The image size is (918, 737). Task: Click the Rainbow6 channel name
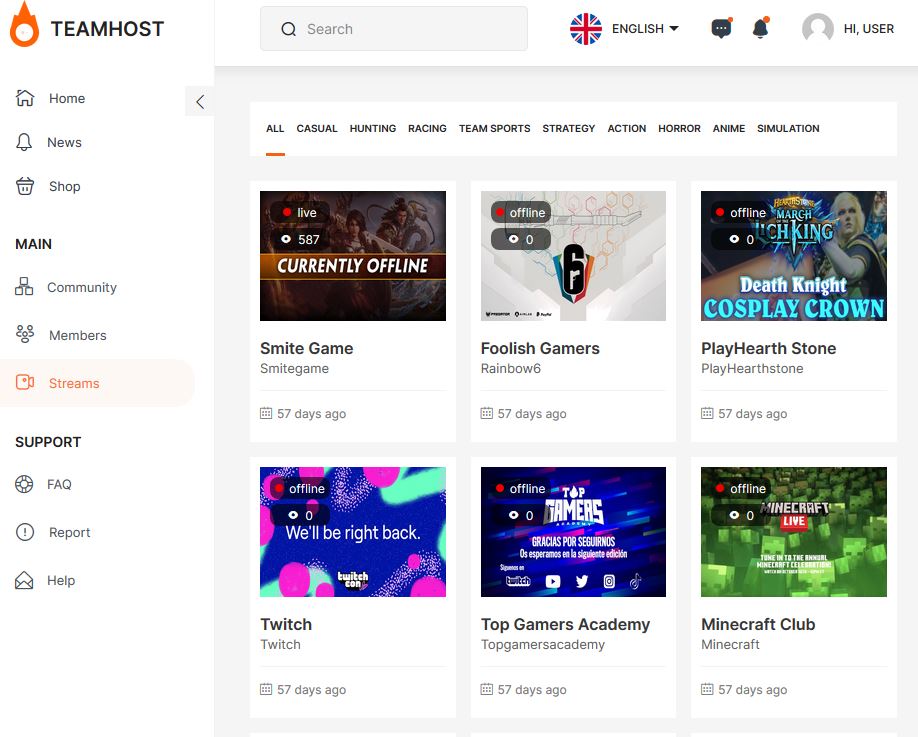(511, 368)
